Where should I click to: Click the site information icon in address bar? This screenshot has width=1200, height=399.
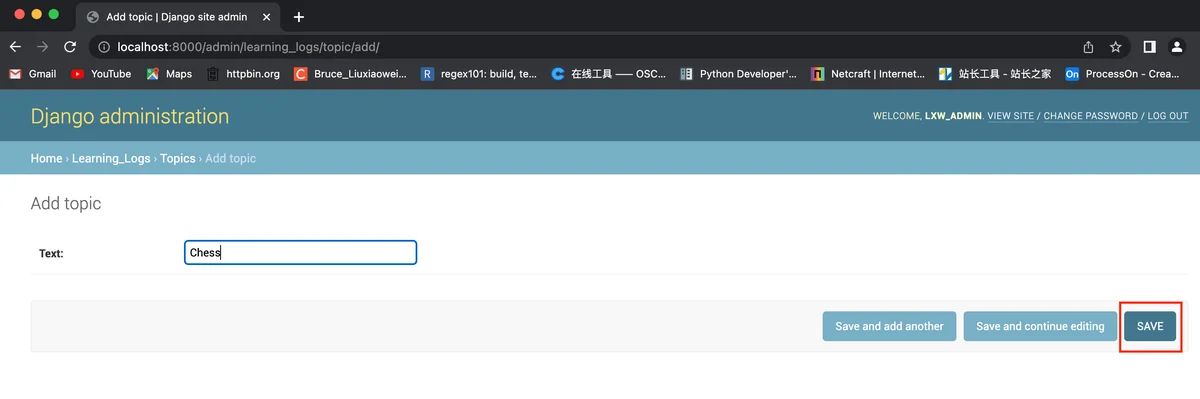pos(104,47)
